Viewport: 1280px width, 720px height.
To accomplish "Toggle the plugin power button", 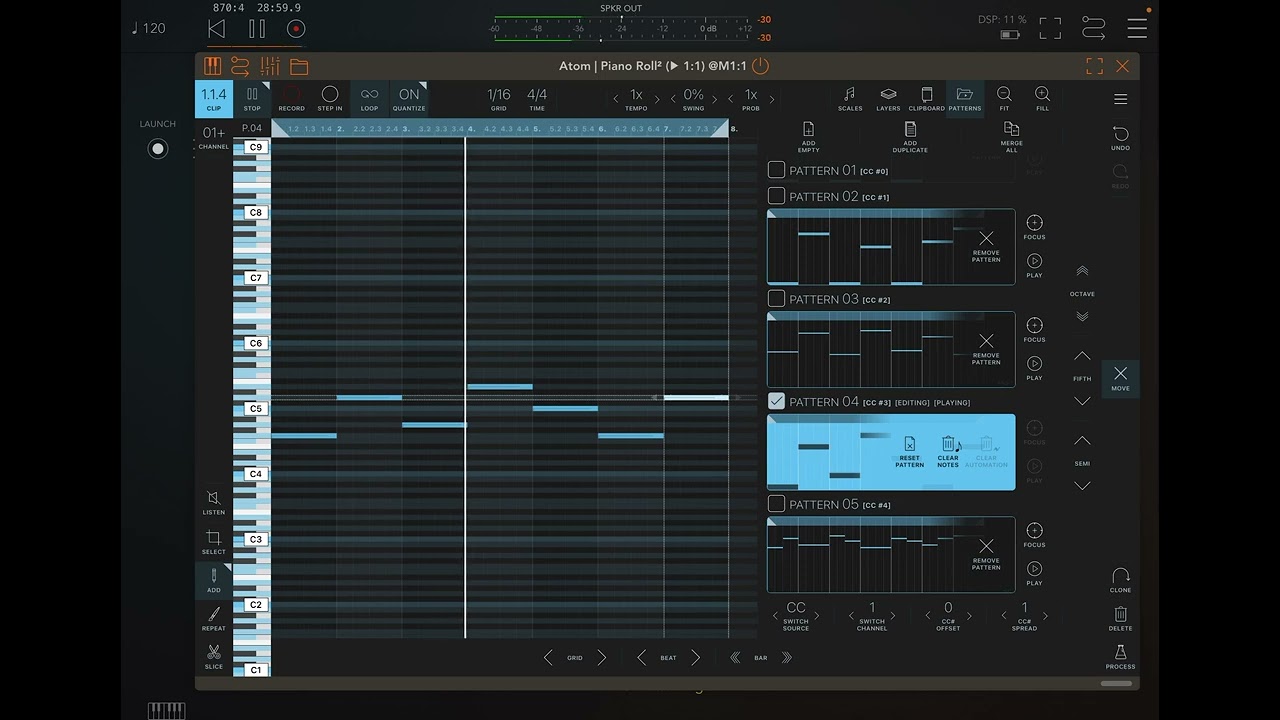I will tap(761, 66).
